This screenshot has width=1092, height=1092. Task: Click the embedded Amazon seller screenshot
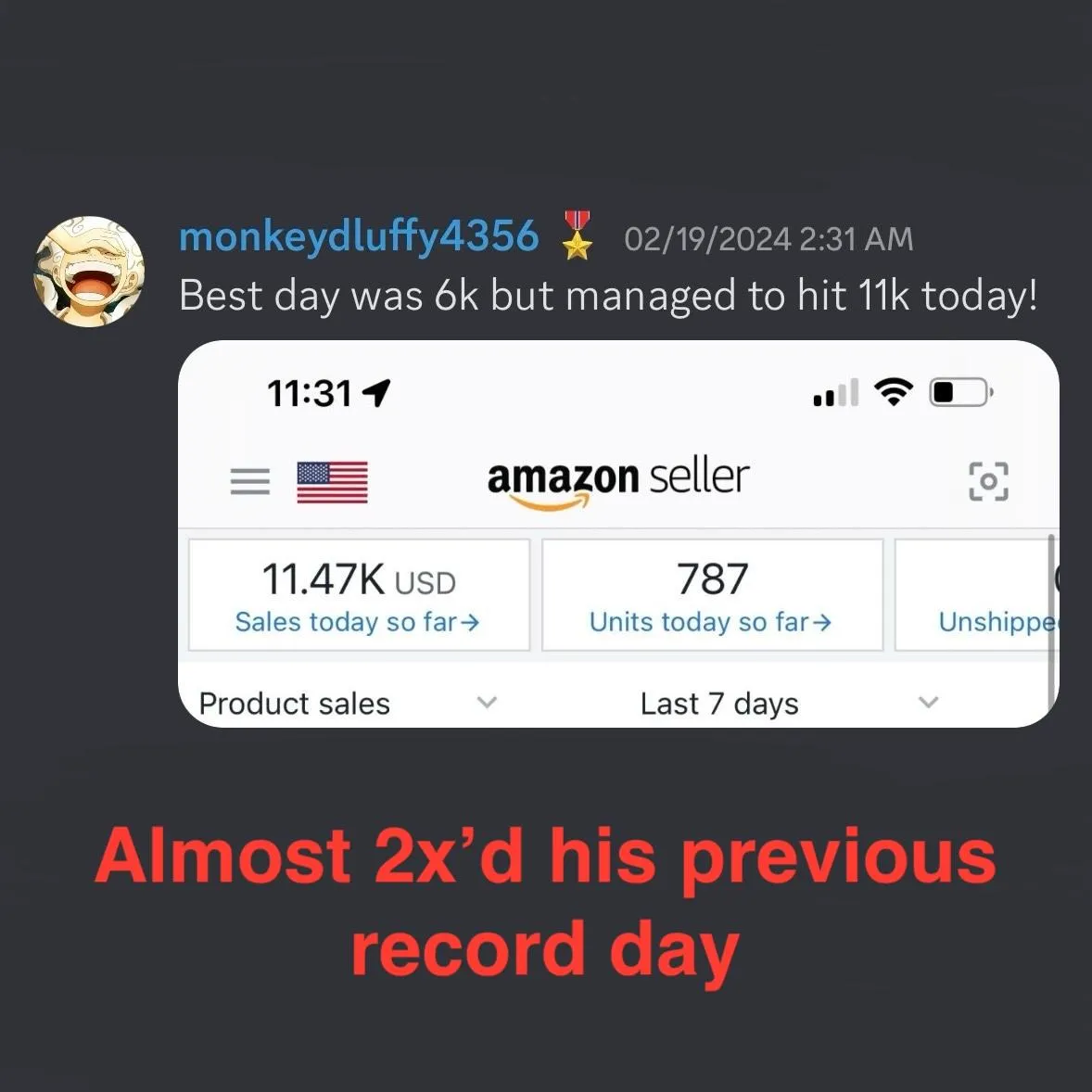coord(618,533)
